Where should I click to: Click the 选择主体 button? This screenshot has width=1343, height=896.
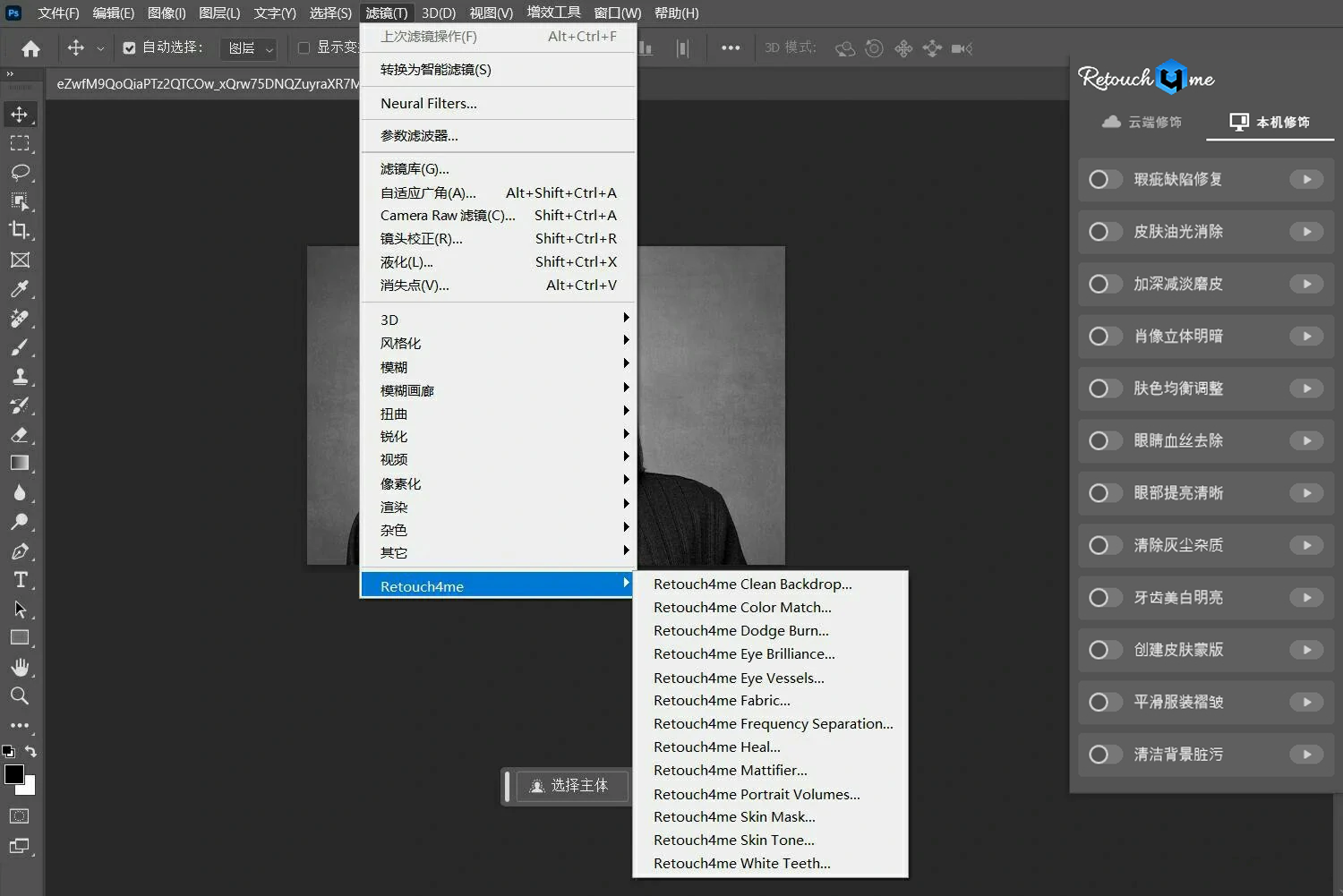[x=571, y=786]
